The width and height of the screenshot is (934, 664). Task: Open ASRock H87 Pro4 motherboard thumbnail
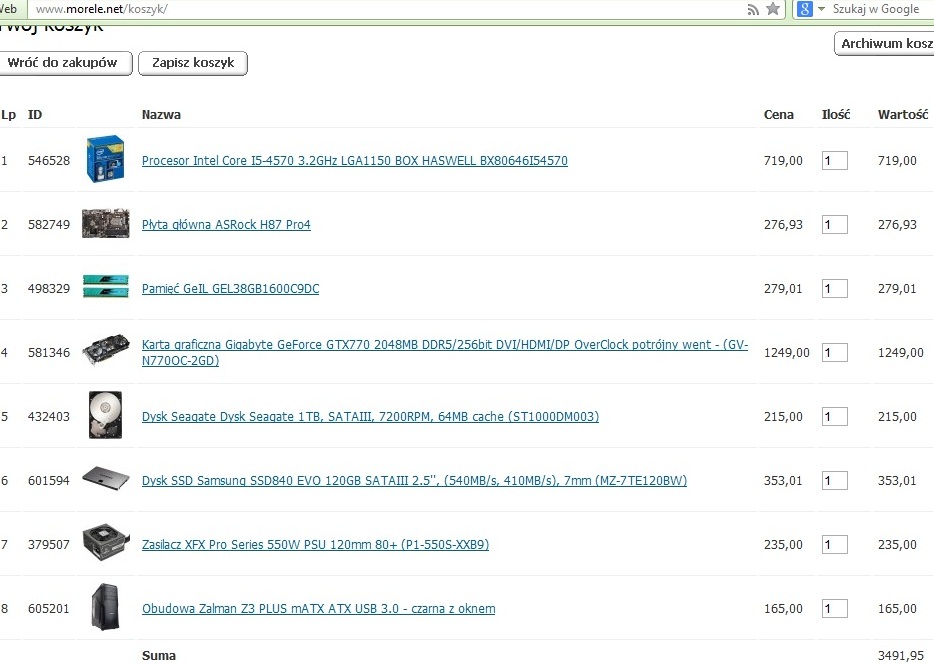[105, 224]
